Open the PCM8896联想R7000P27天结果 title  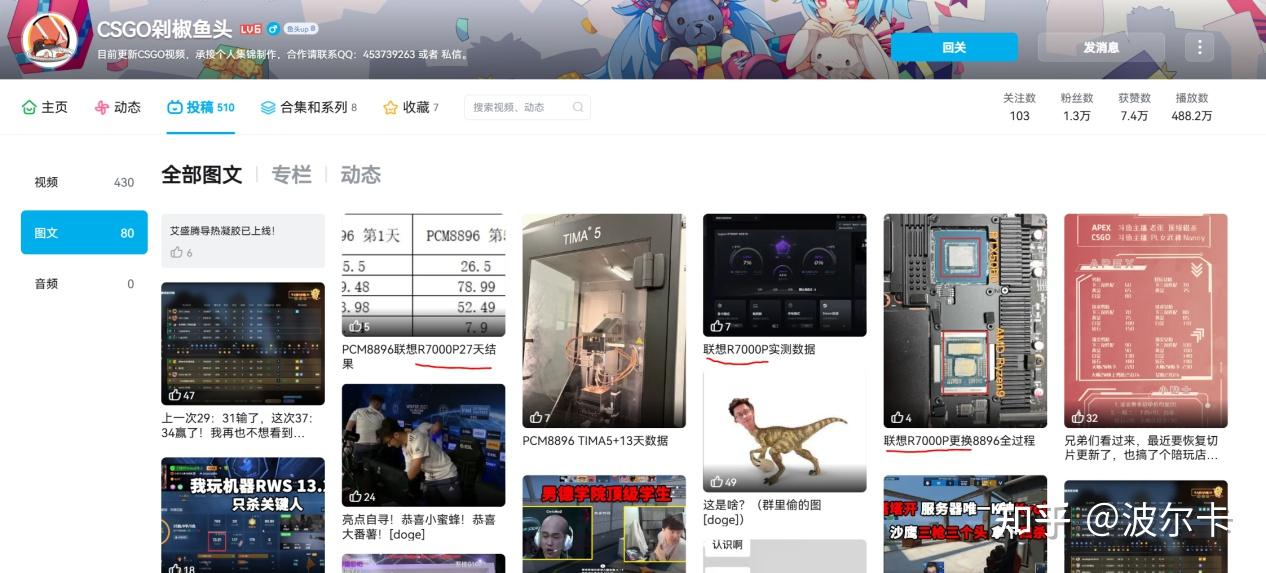(x=419, y=357)
